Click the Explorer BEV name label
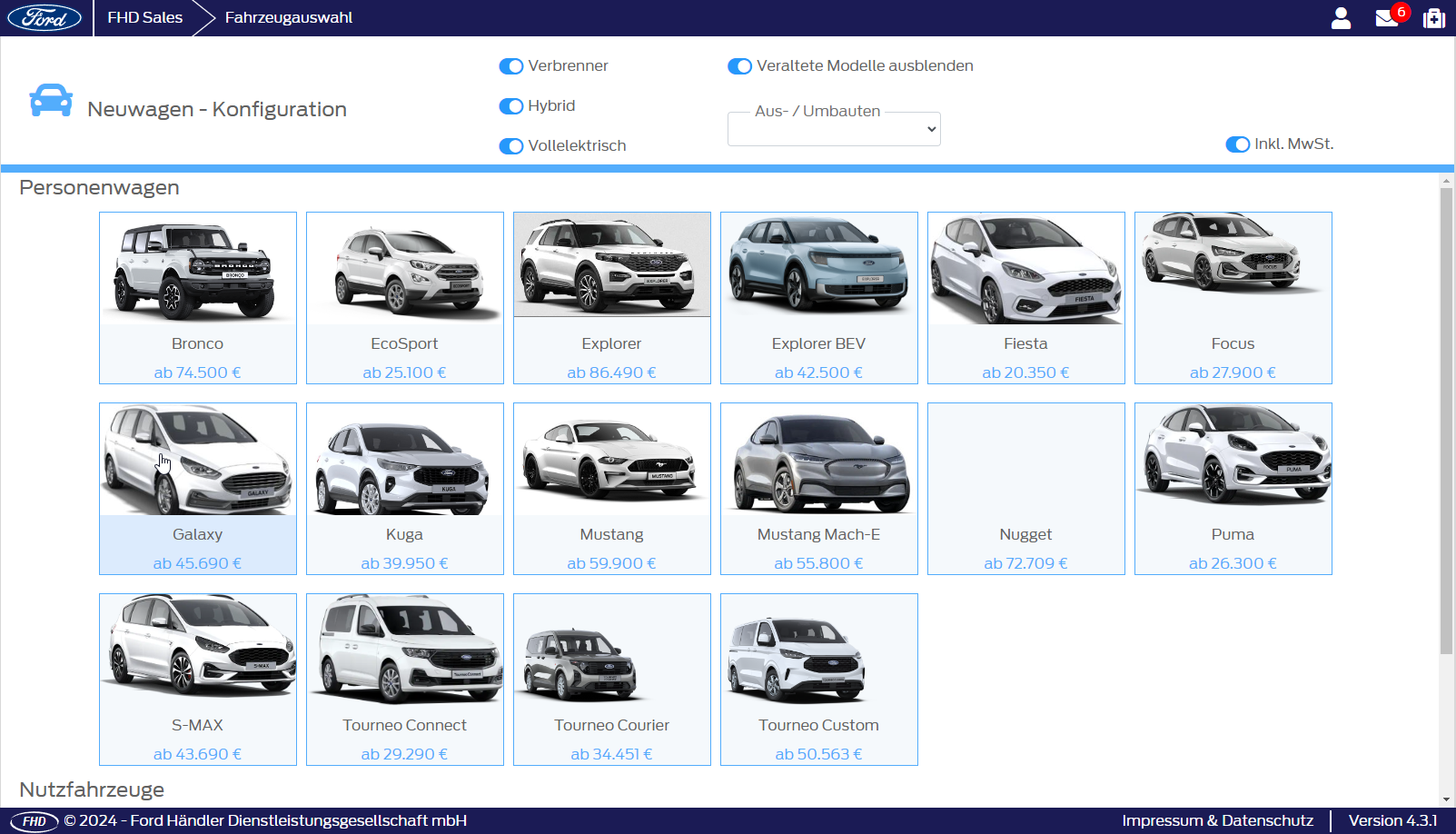 [x=818, y=344]
